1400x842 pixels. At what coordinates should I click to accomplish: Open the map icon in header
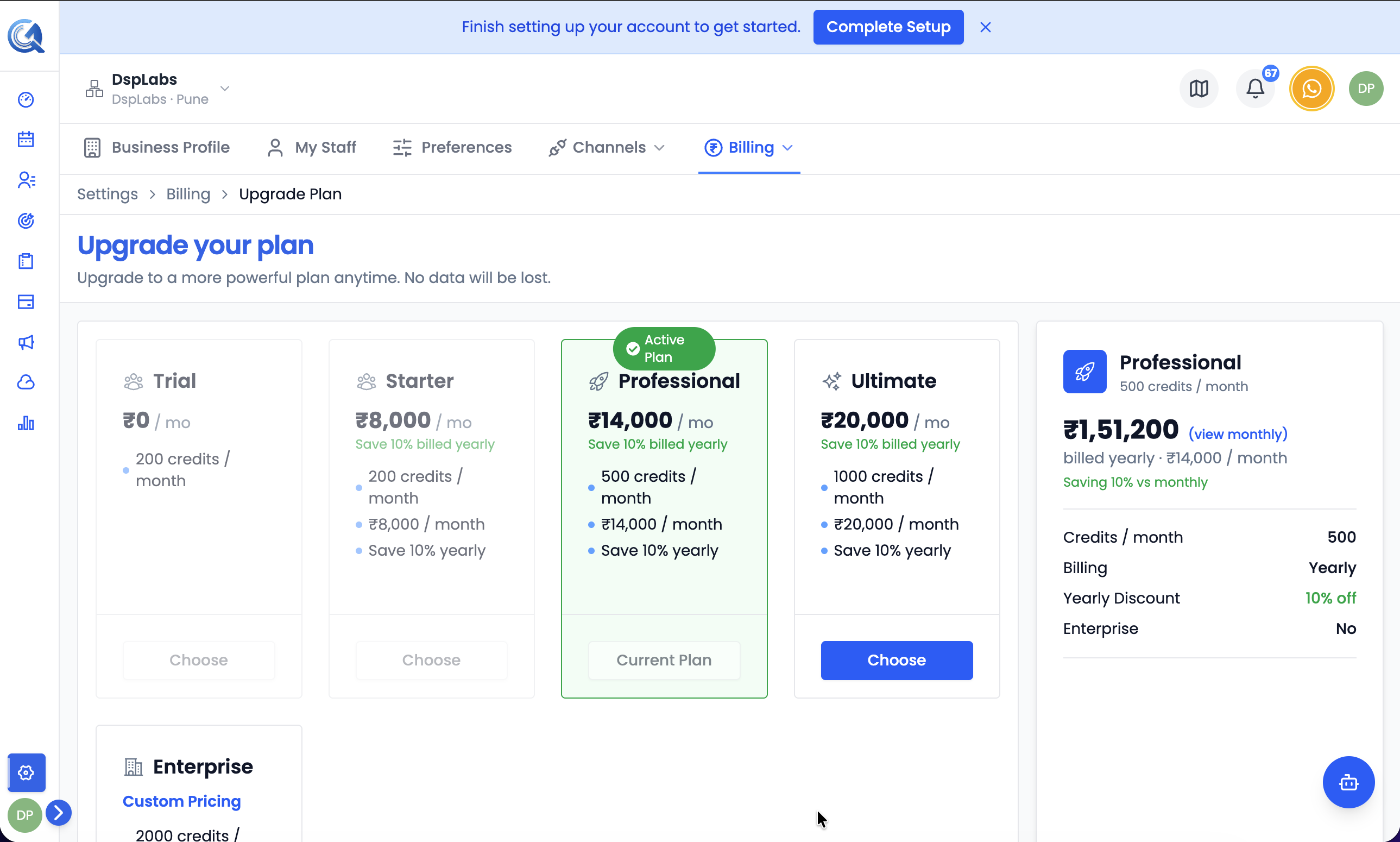point(1199,89)
